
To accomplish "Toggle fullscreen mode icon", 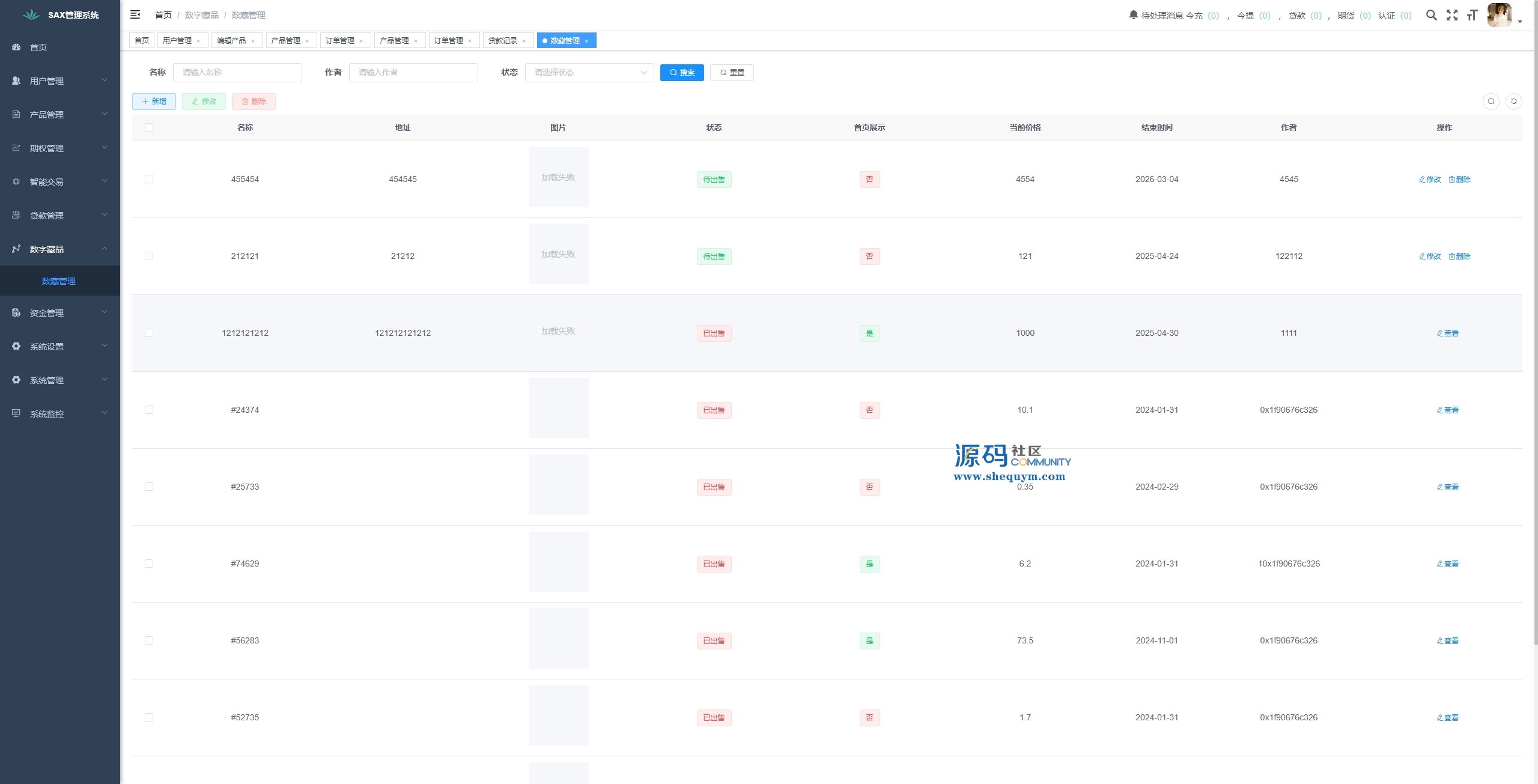I will 1451,15.
